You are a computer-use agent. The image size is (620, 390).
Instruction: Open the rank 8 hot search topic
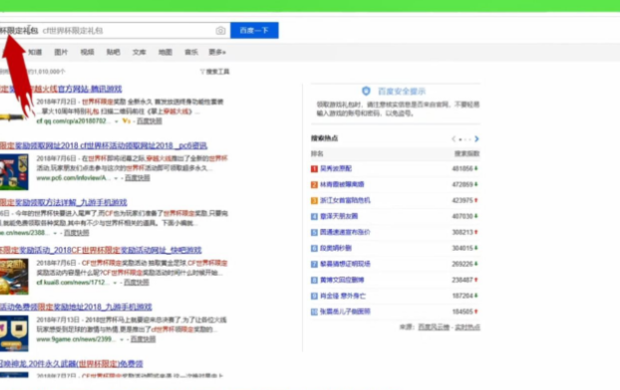342,280
